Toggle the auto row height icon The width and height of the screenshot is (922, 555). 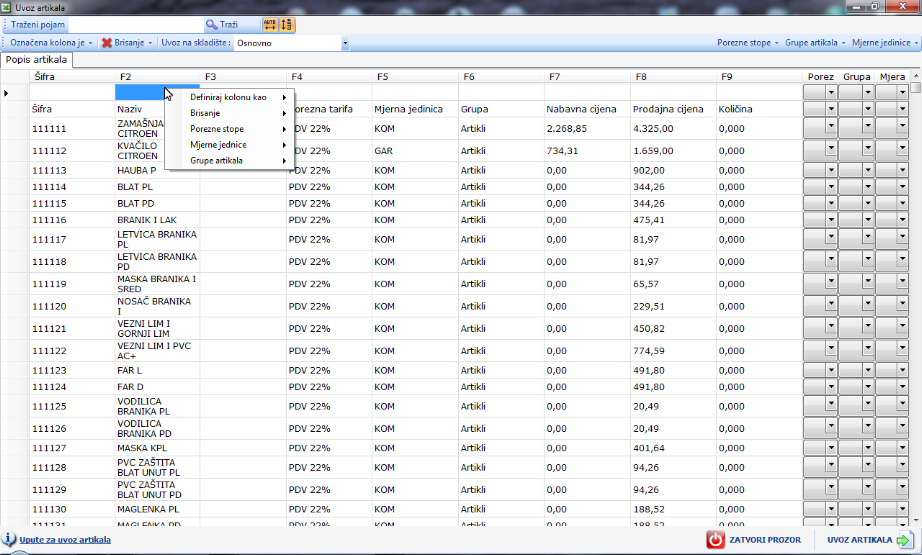(286, 25)
